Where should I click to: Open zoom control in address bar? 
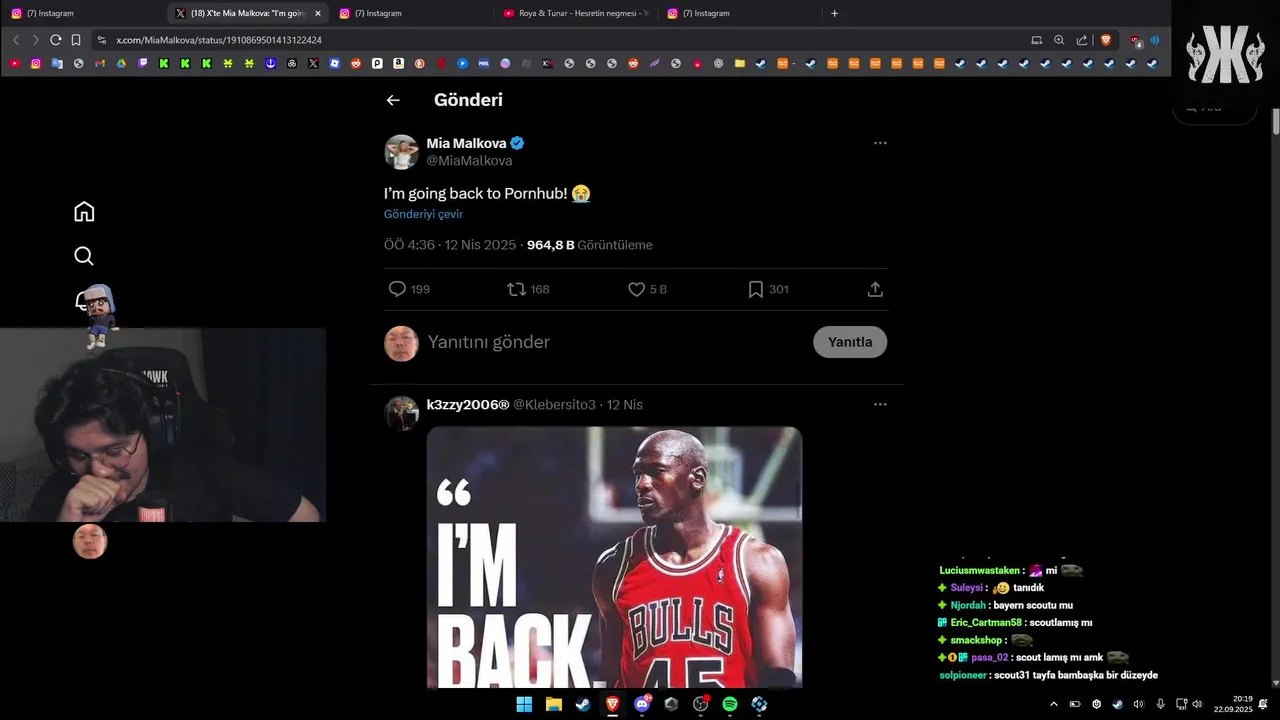click(x=1059, y=40)
